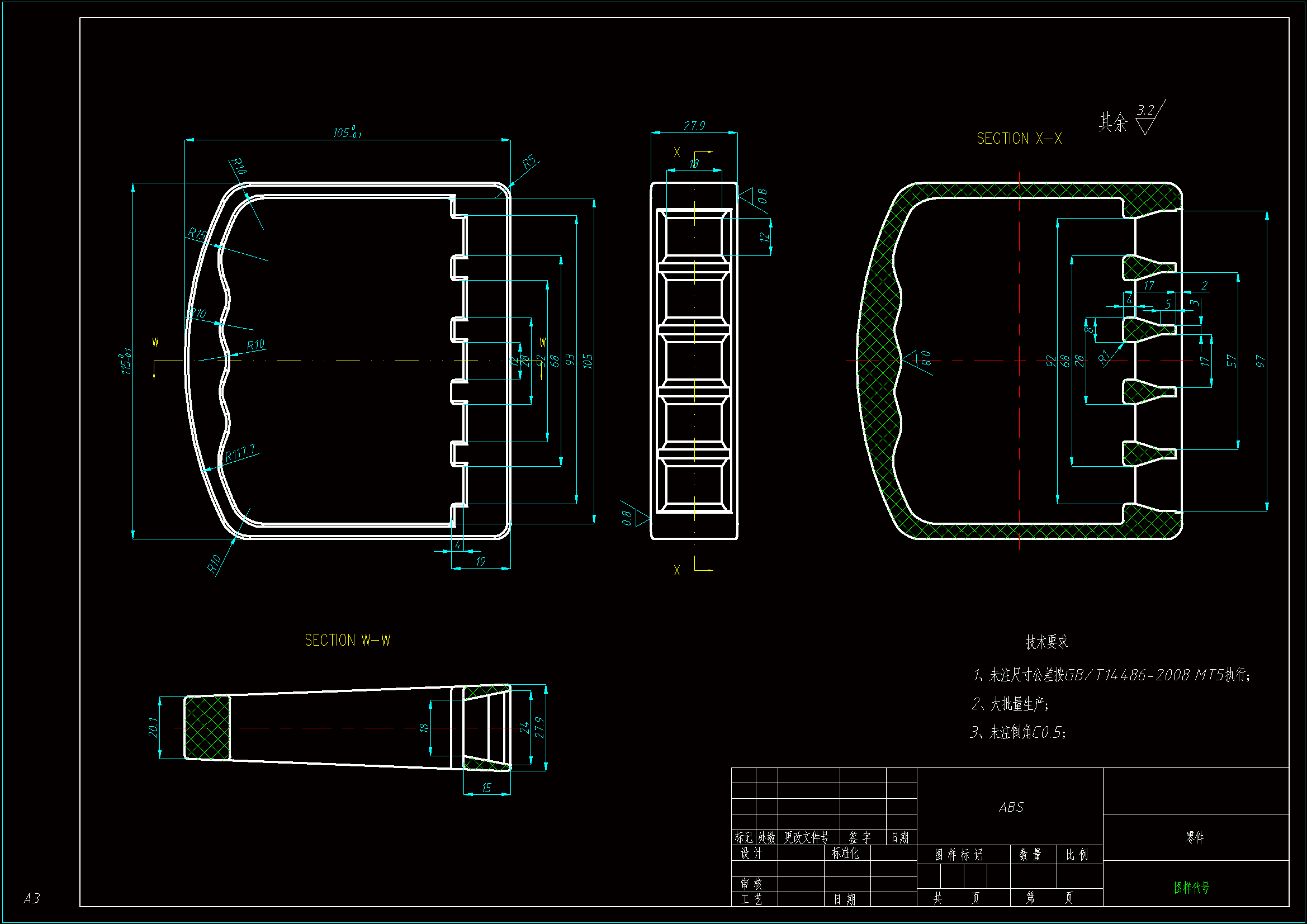1307x924 pixels.
Task: Click the 比例 scale header cell
Action: click(x=1077, y=855)
